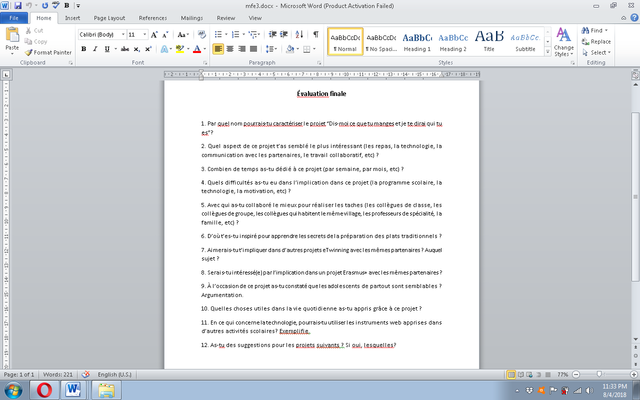Screen dimensions: 640x400
Task: Apply the Heading 1 style
Action: click(417, 42)
